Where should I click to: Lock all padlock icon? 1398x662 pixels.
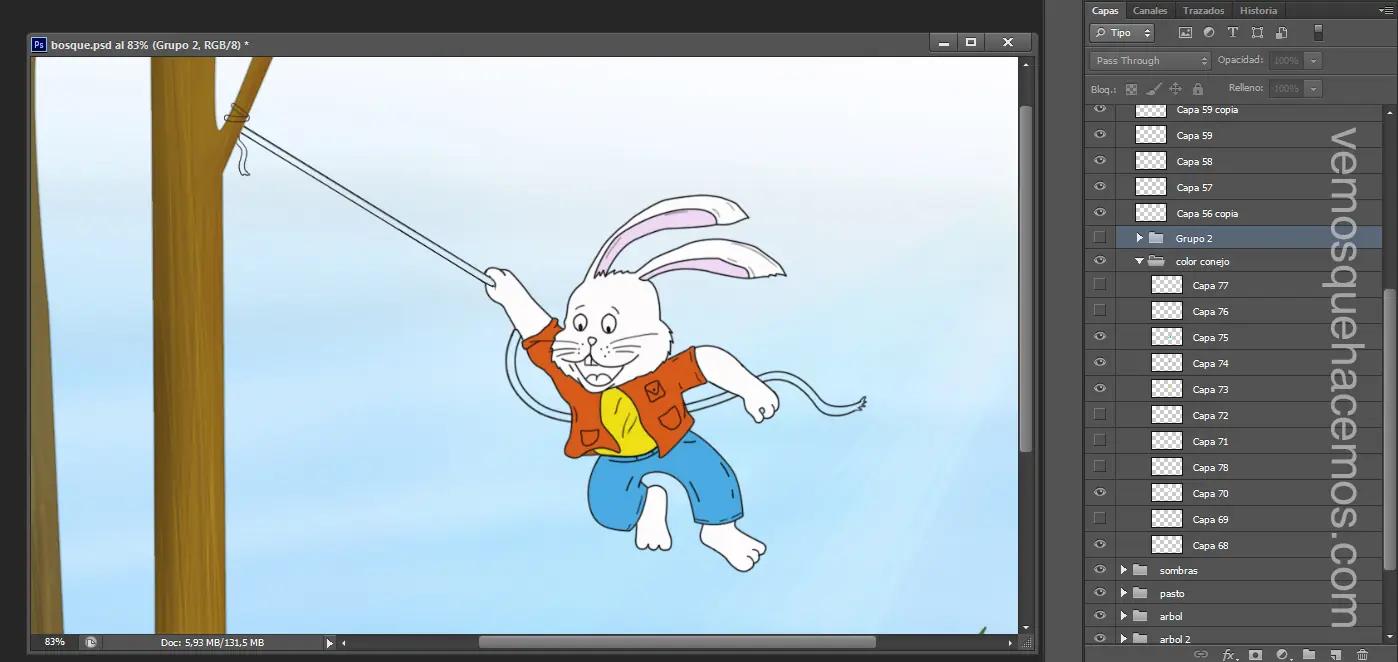[1197, 89]
